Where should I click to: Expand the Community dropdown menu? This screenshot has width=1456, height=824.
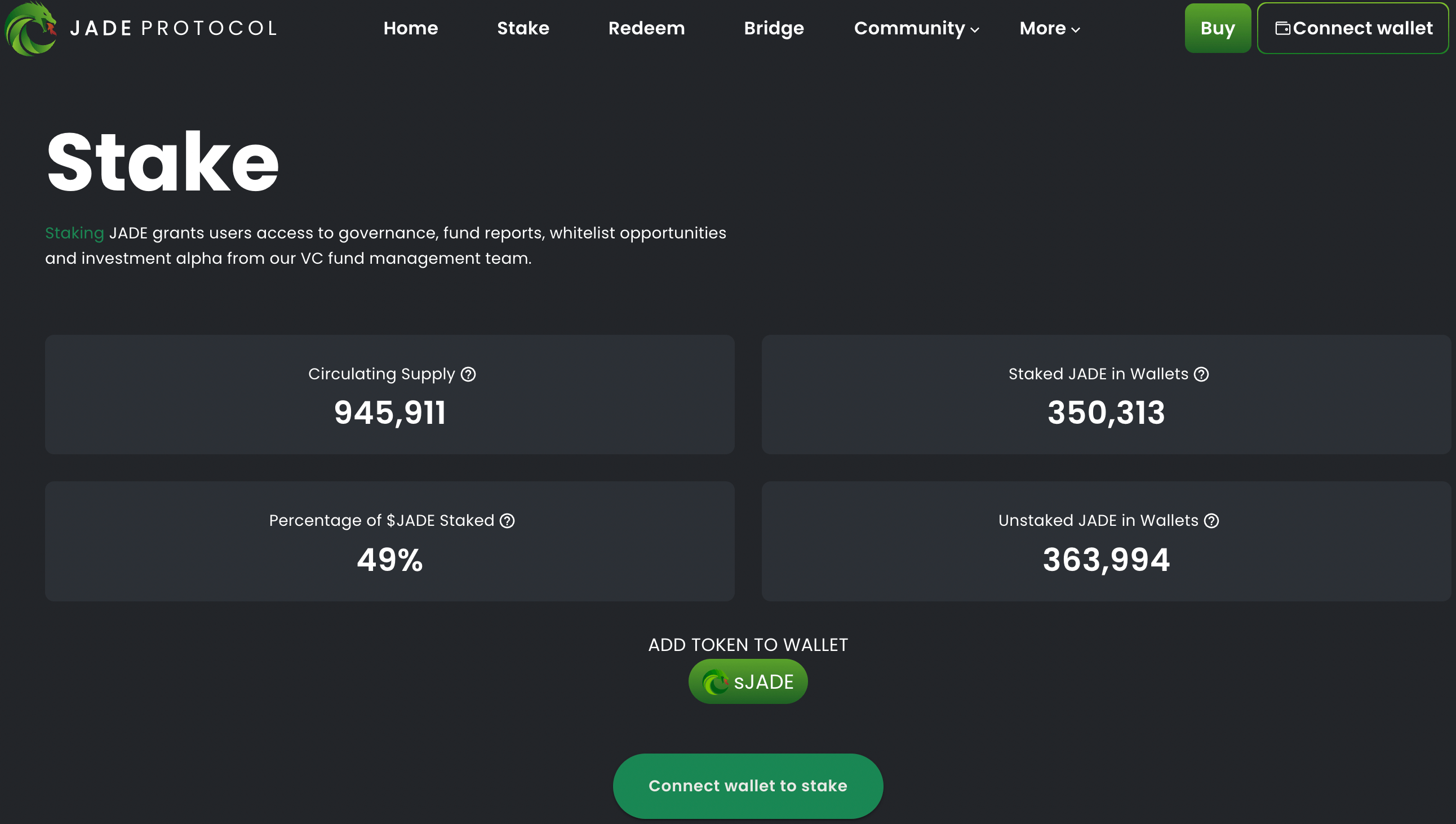916,28
